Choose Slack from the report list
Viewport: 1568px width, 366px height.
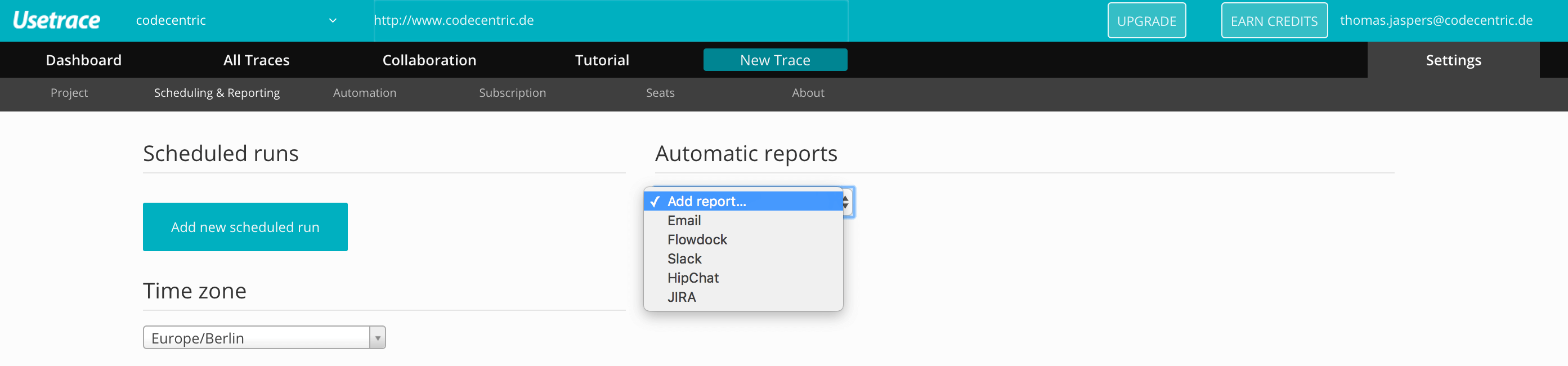tap(743, 259)
